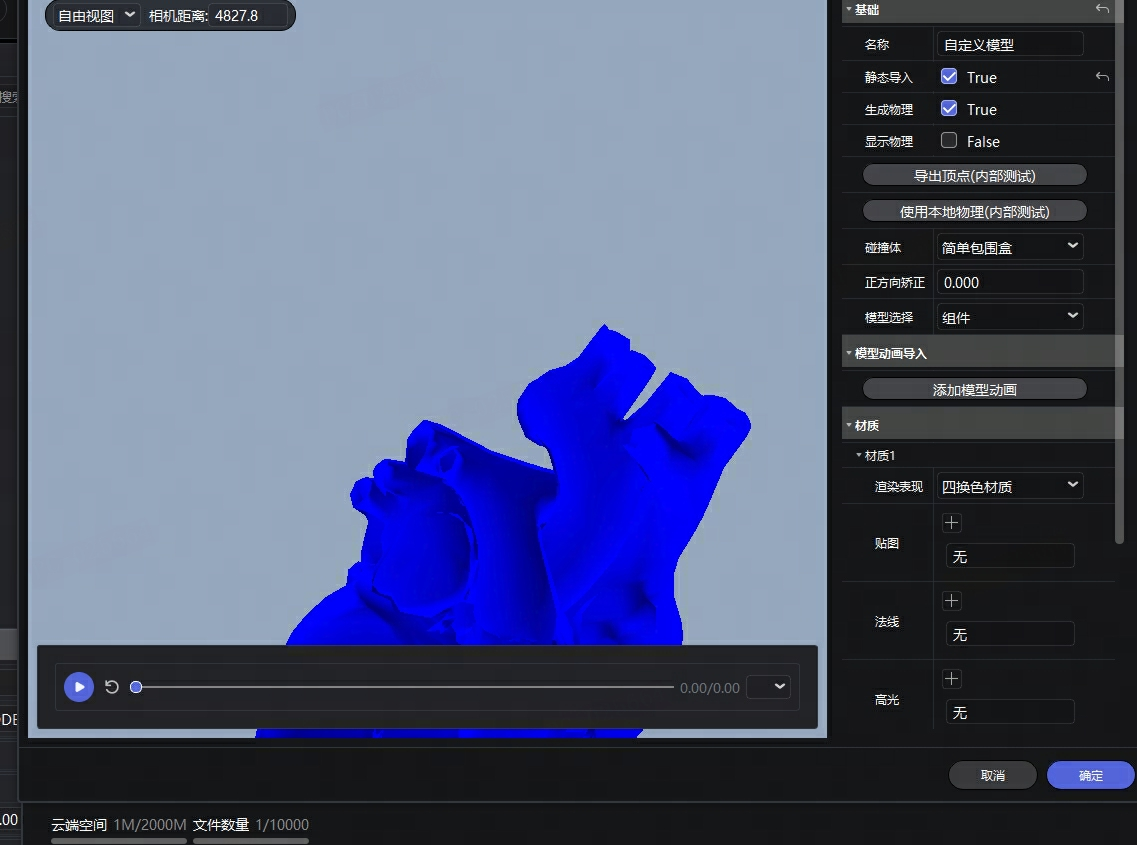Click the animation timeline slider handle
This screenshot has height=845, width=1137.
coord(136,687)
